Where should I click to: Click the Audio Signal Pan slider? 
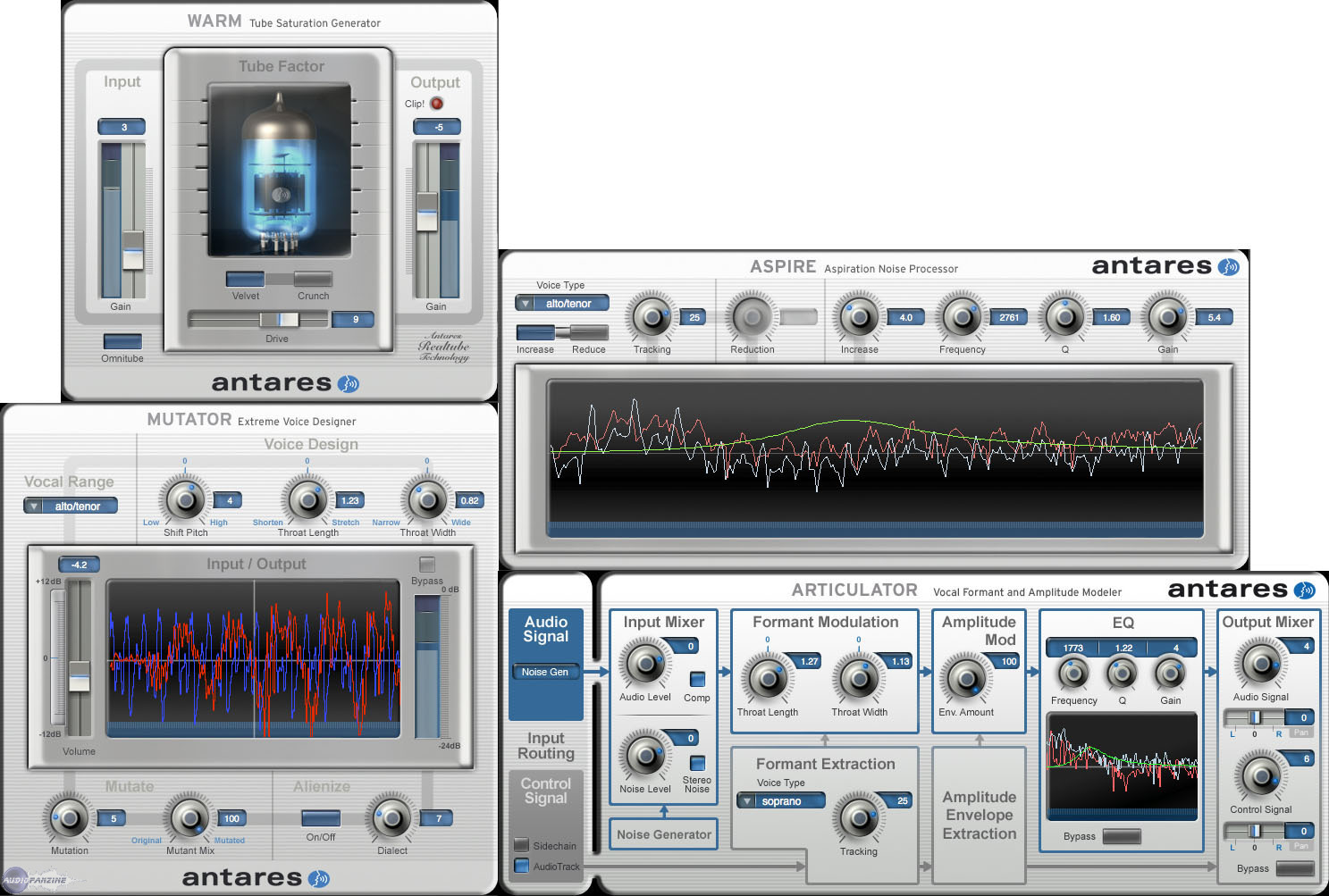click(1255, 717)
